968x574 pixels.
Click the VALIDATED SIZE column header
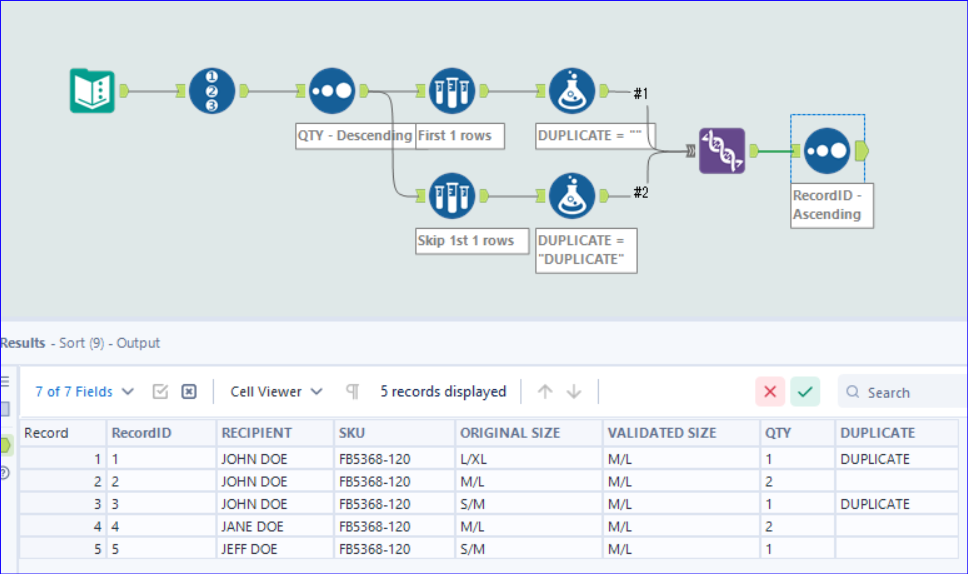click(682, 433)
